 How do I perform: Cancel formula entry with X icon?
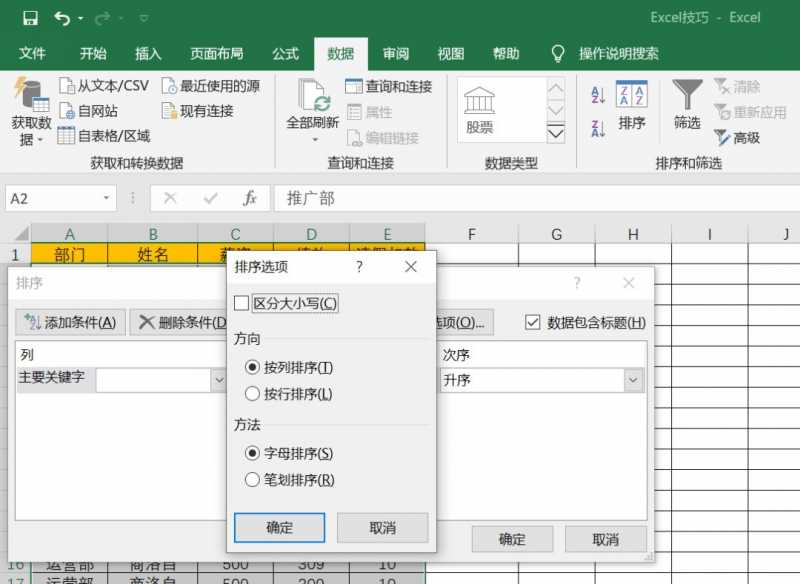170,198
